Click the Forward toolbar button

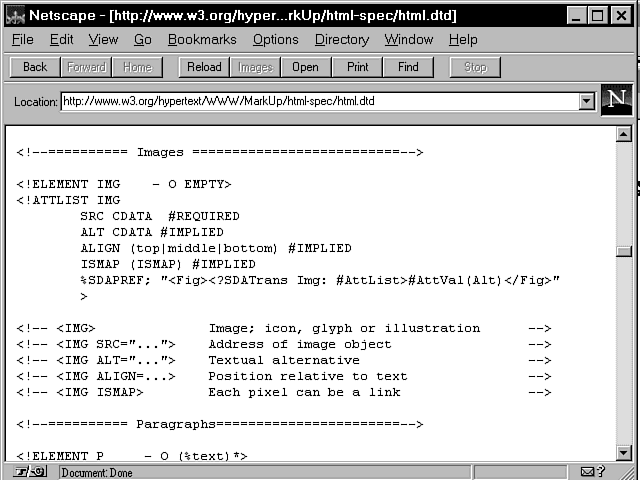[86, 67]
